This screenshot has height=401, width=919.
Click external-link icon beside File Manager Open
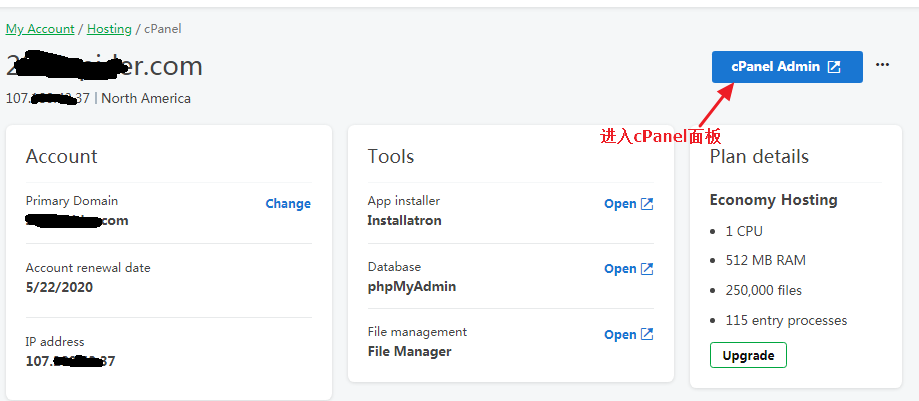click(647, 335)
